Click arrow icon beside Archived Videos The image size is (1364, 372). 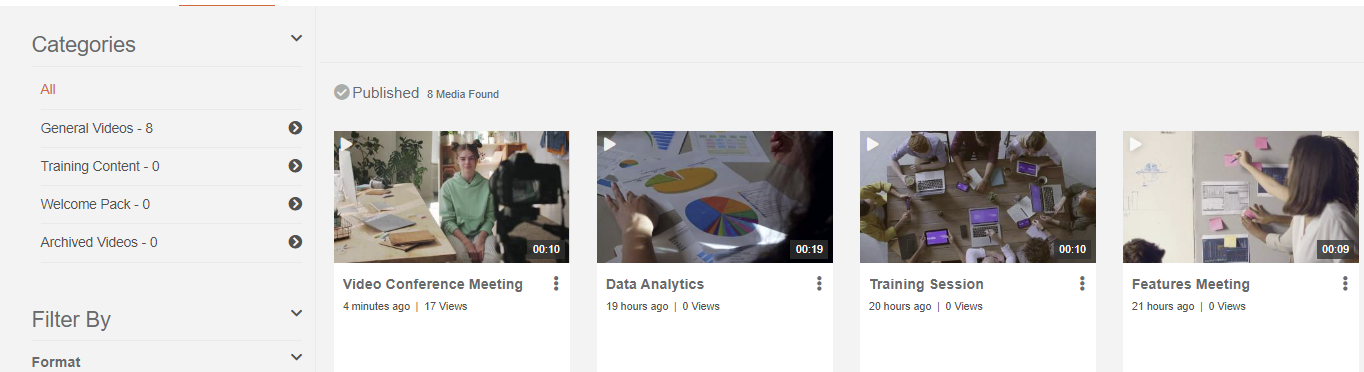point(295,242)
